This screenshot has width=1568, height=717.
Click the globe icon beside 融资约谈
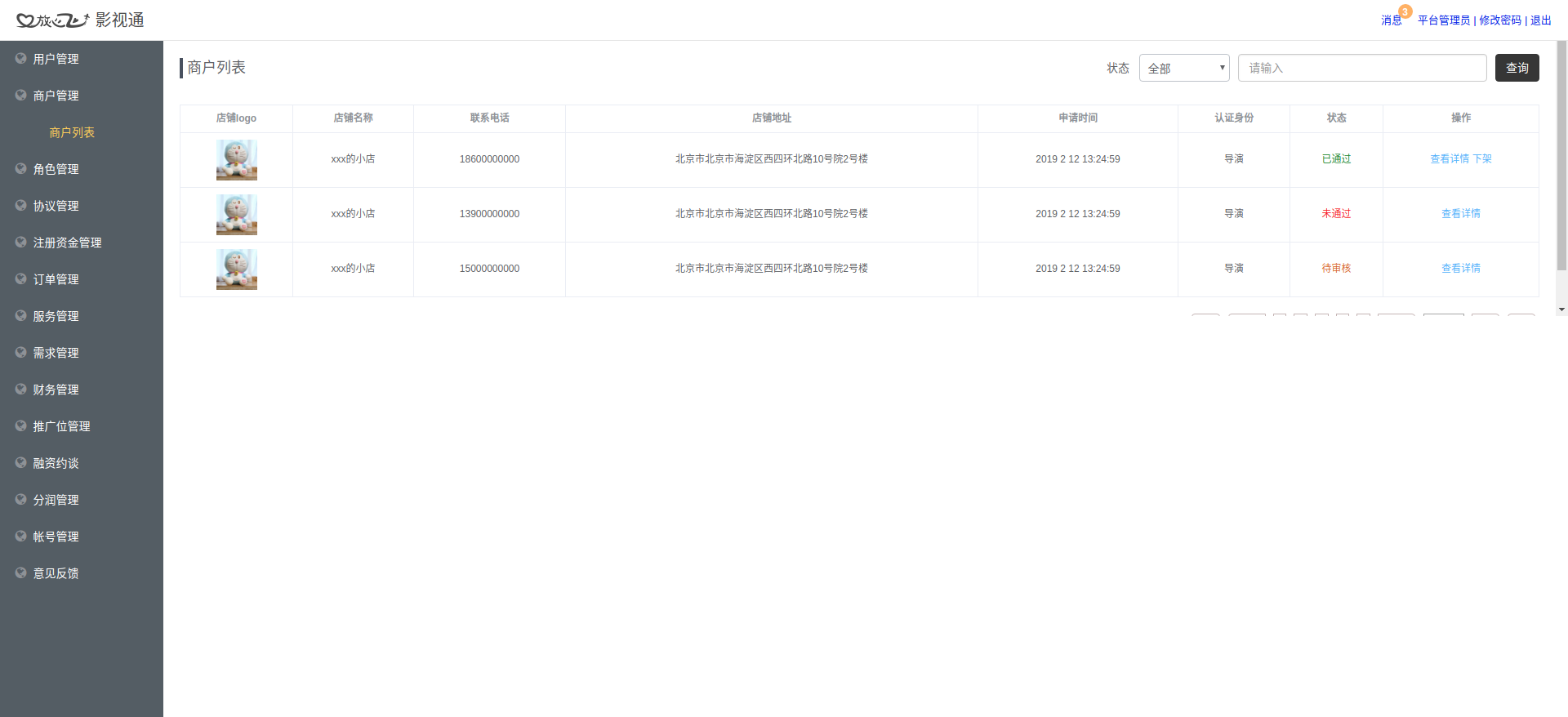(x=21, y=463)
